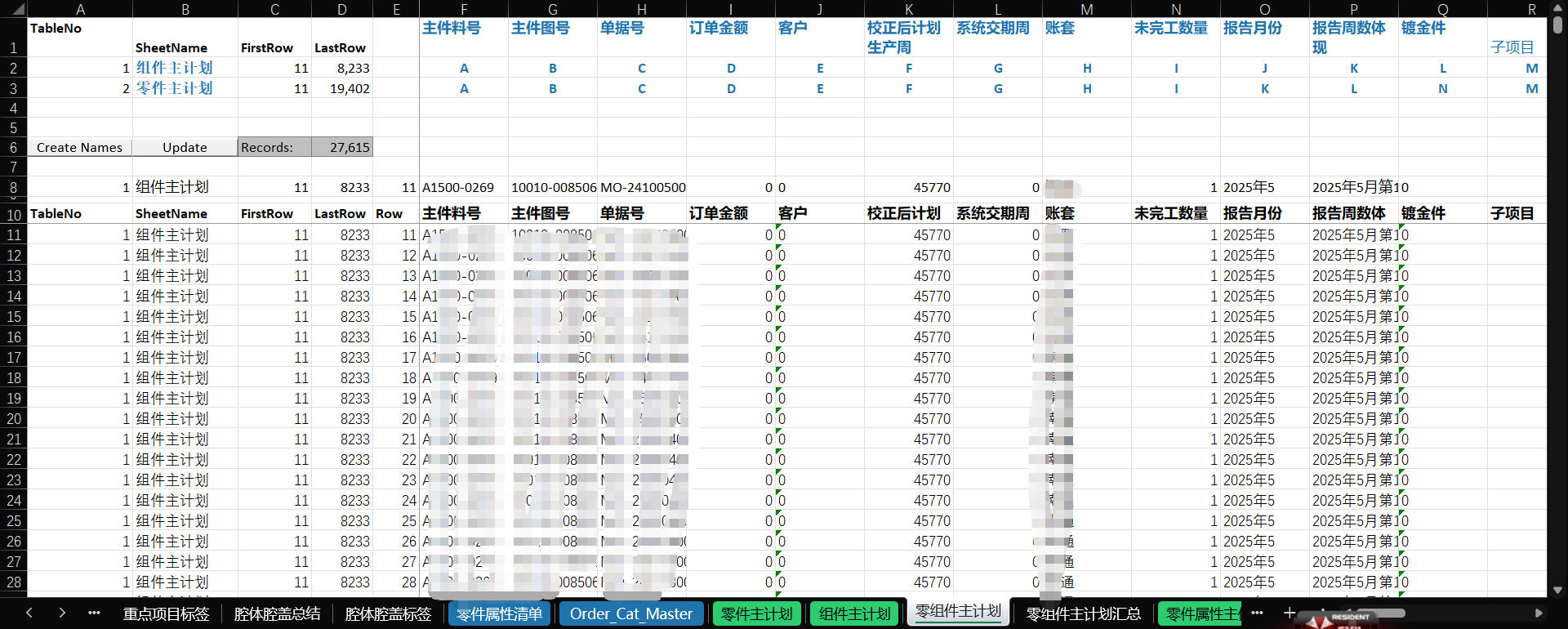Click the Select All corner triangle

[15, 9]
